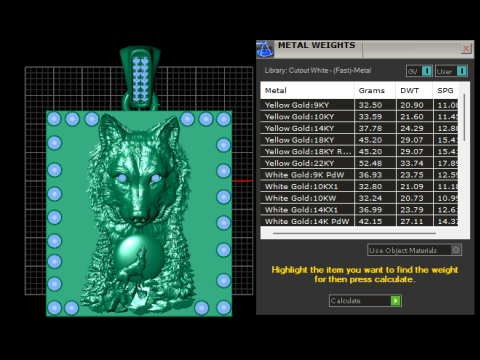This screenshot has height=360, width=480.
Task: Click the 32.50 grams value
Action: pyautogui.click(x=370, y=105)
